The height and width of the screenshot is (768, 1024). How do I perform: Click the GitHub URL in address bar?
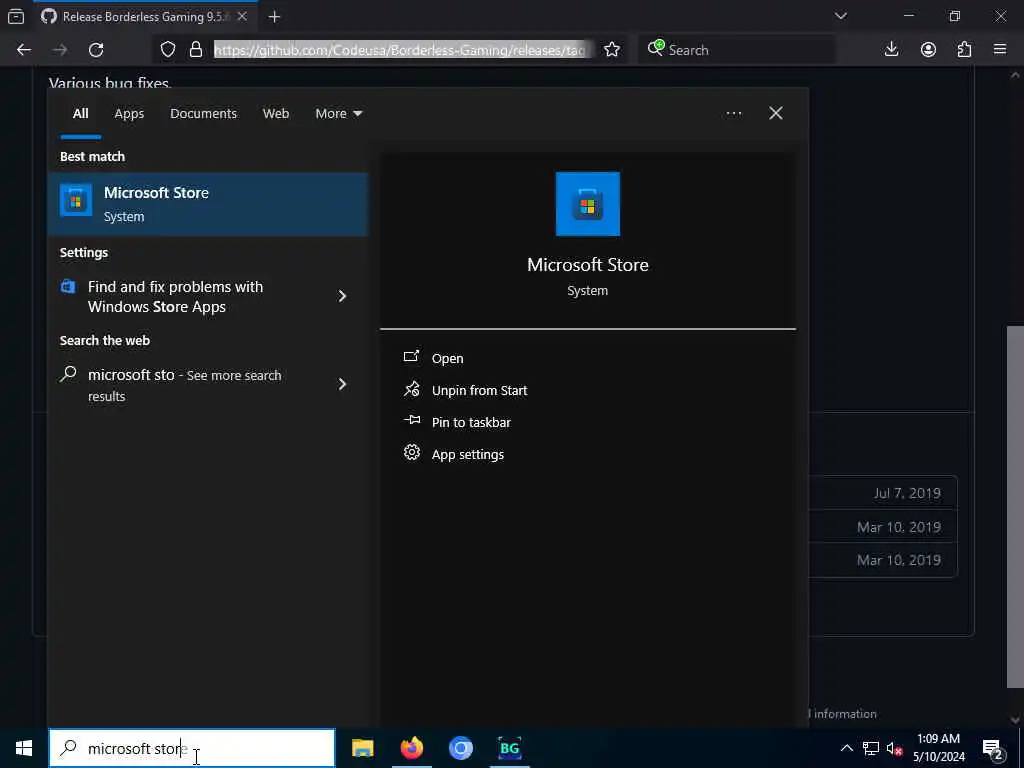403,50
